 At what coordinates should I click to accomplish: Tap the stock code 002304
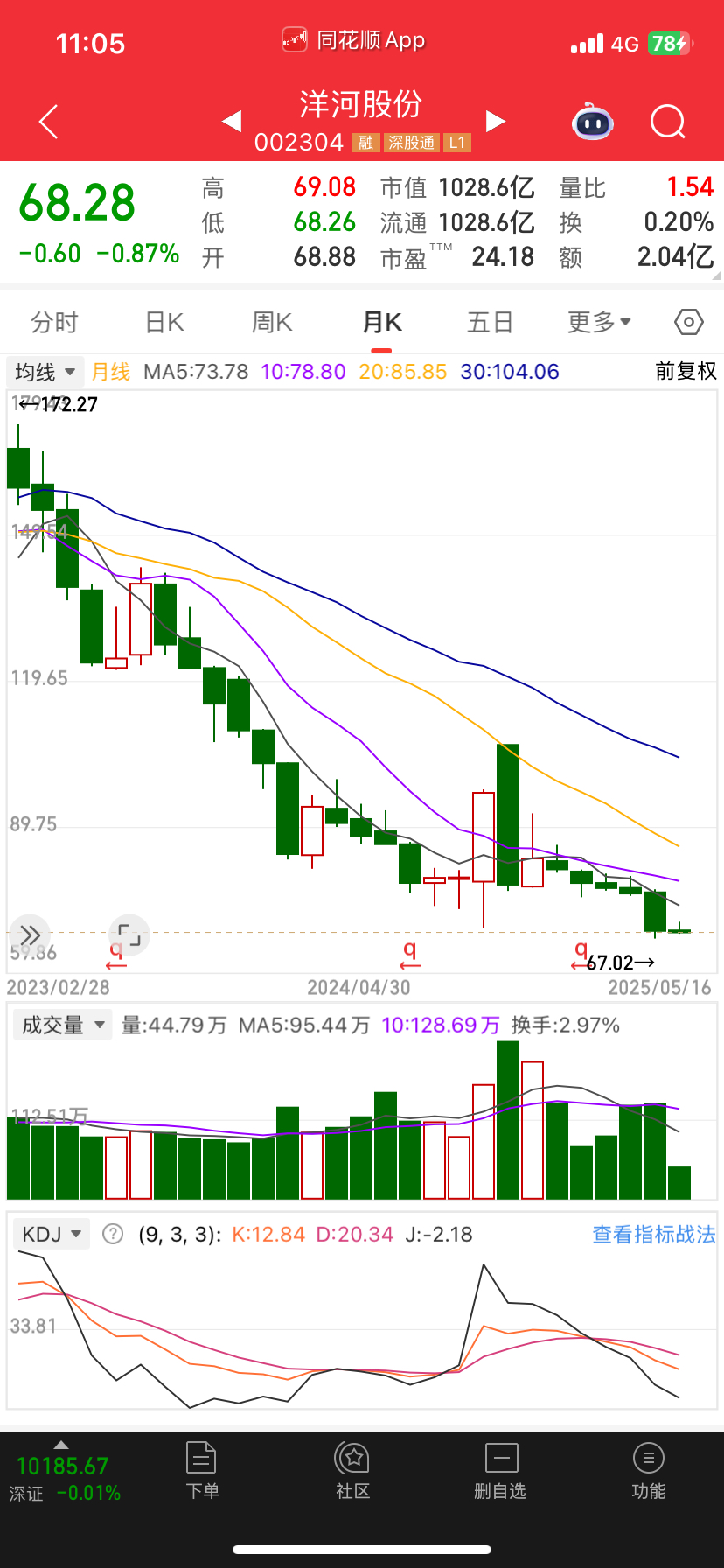299,143
